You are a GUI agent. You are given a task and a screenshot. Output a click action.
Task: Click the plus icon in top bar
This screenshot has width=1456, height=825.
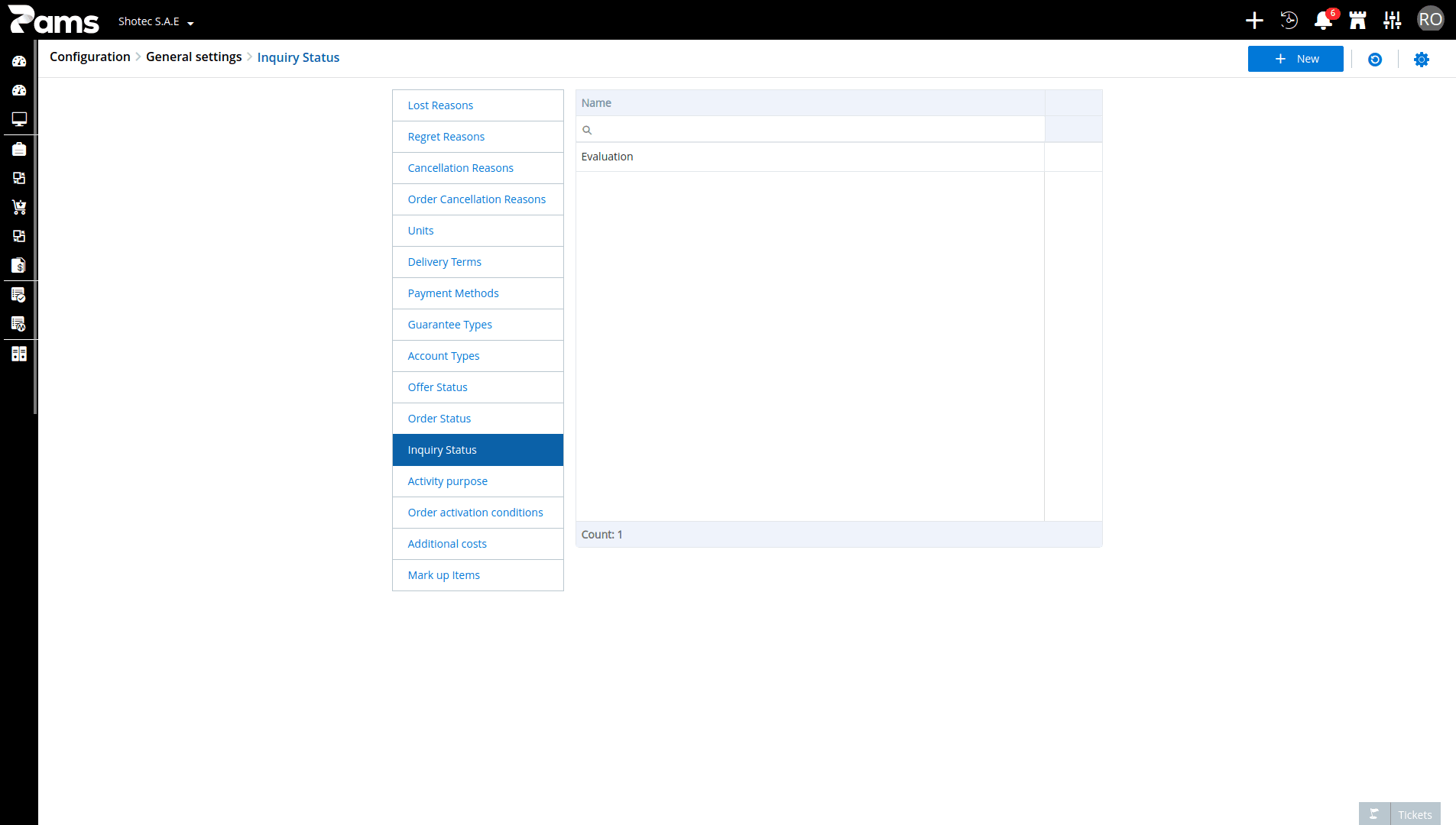click(x=1254, y=21)
